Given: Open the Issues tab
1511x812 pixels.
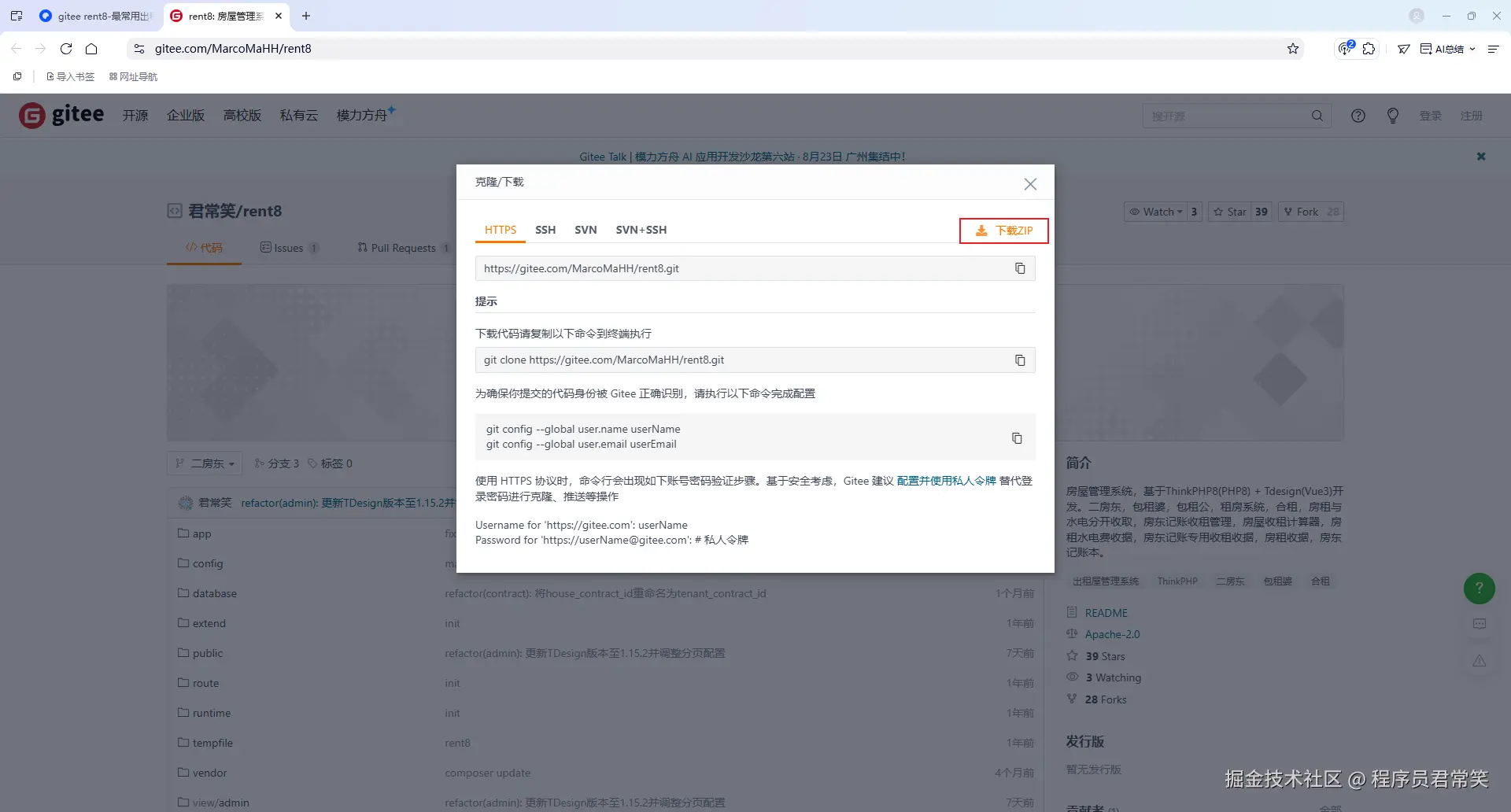Looking at the screenshot, I should pos(288,248).
